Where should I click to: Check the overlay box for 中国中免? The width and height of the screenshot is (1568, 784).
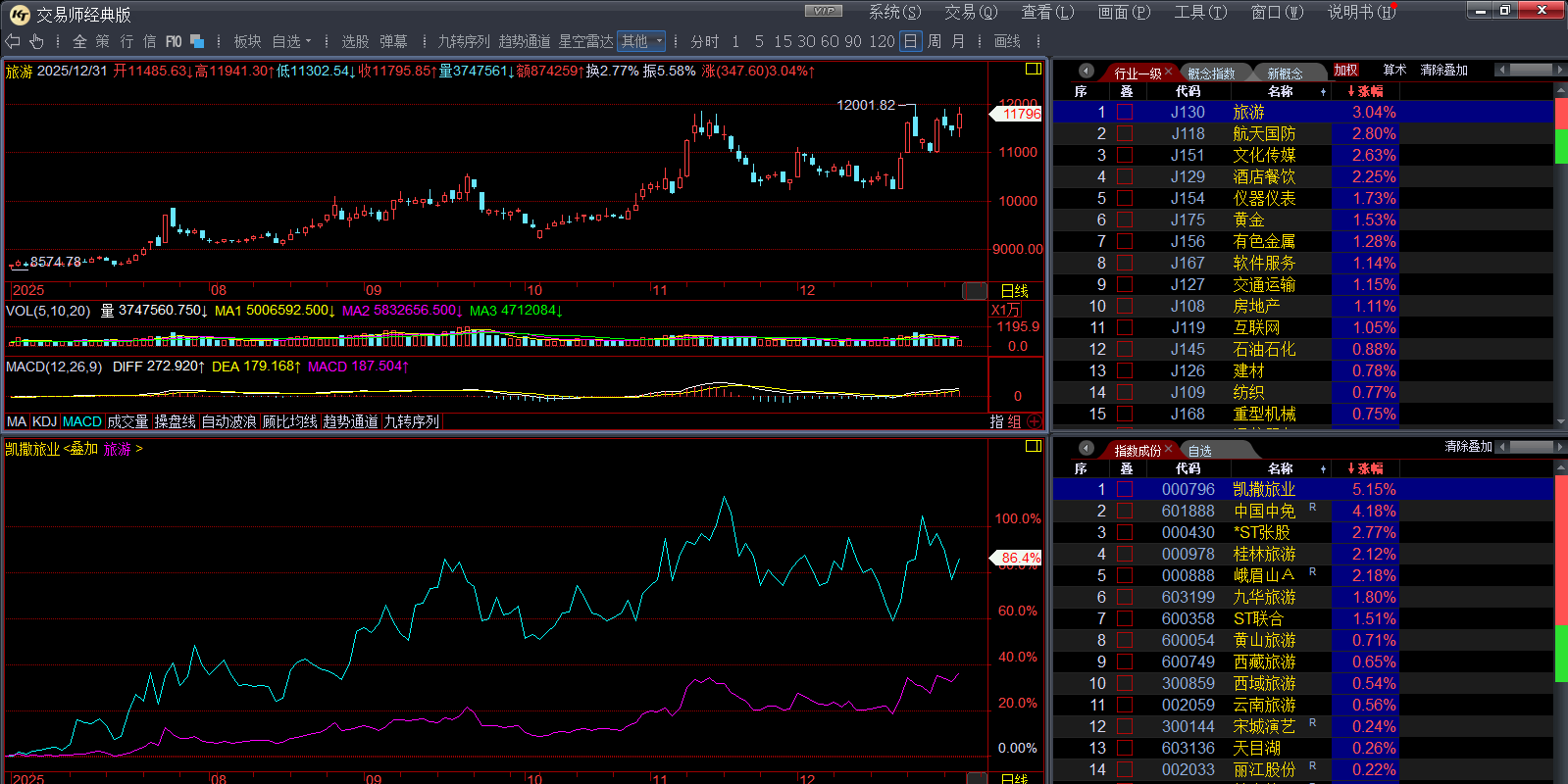[1125, 511]
